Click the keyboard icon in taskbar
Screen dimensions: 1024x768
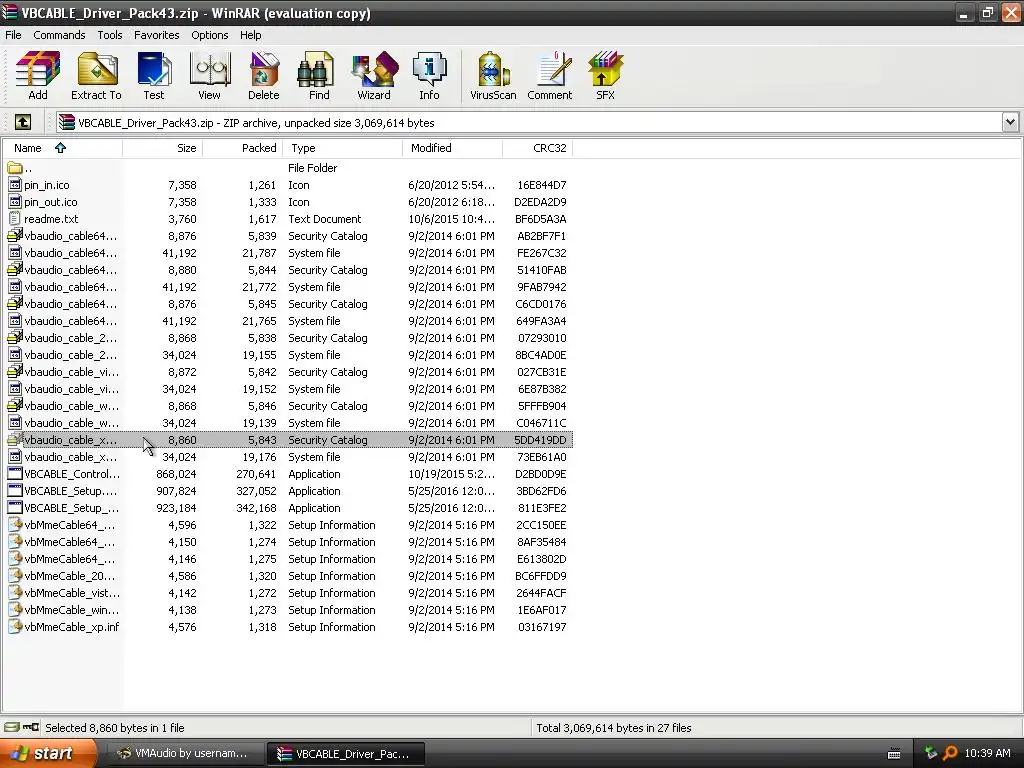point(895,754)
